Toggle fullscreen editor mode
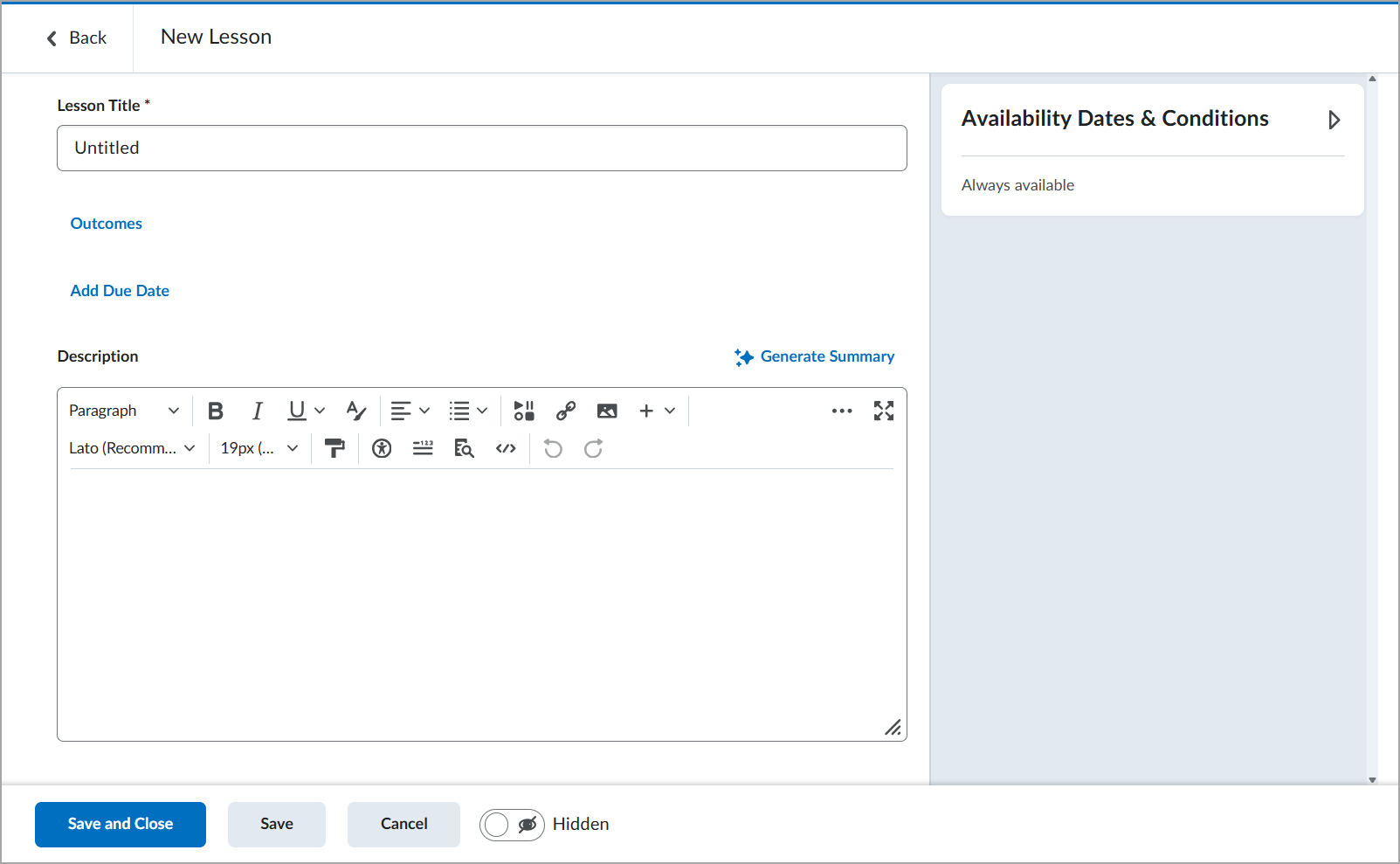 (x=884, y=411)
